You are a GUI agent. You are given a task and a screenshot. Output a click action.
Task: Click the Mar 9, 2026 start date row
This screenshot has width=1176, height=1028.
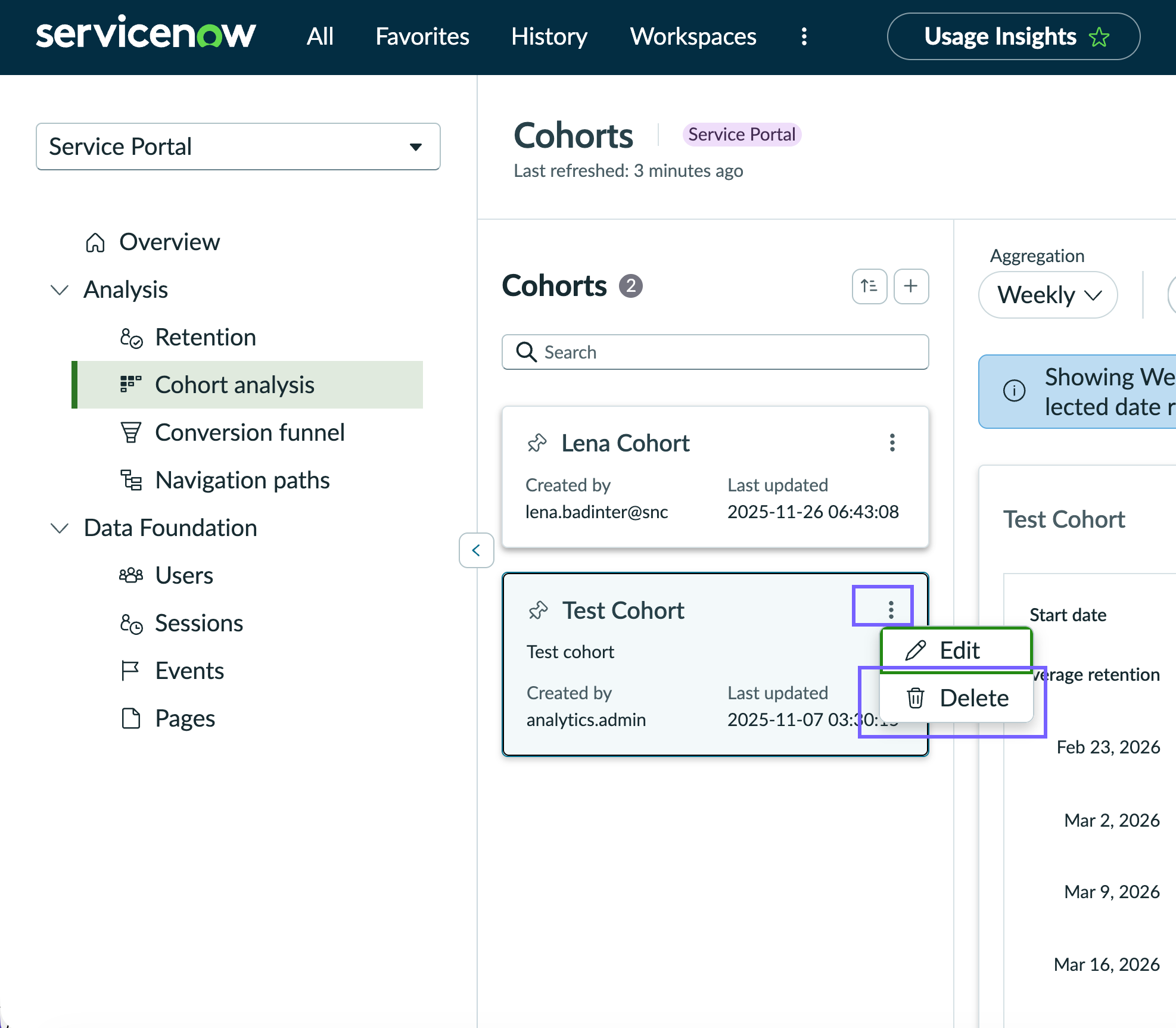[x=1112, y=892]
